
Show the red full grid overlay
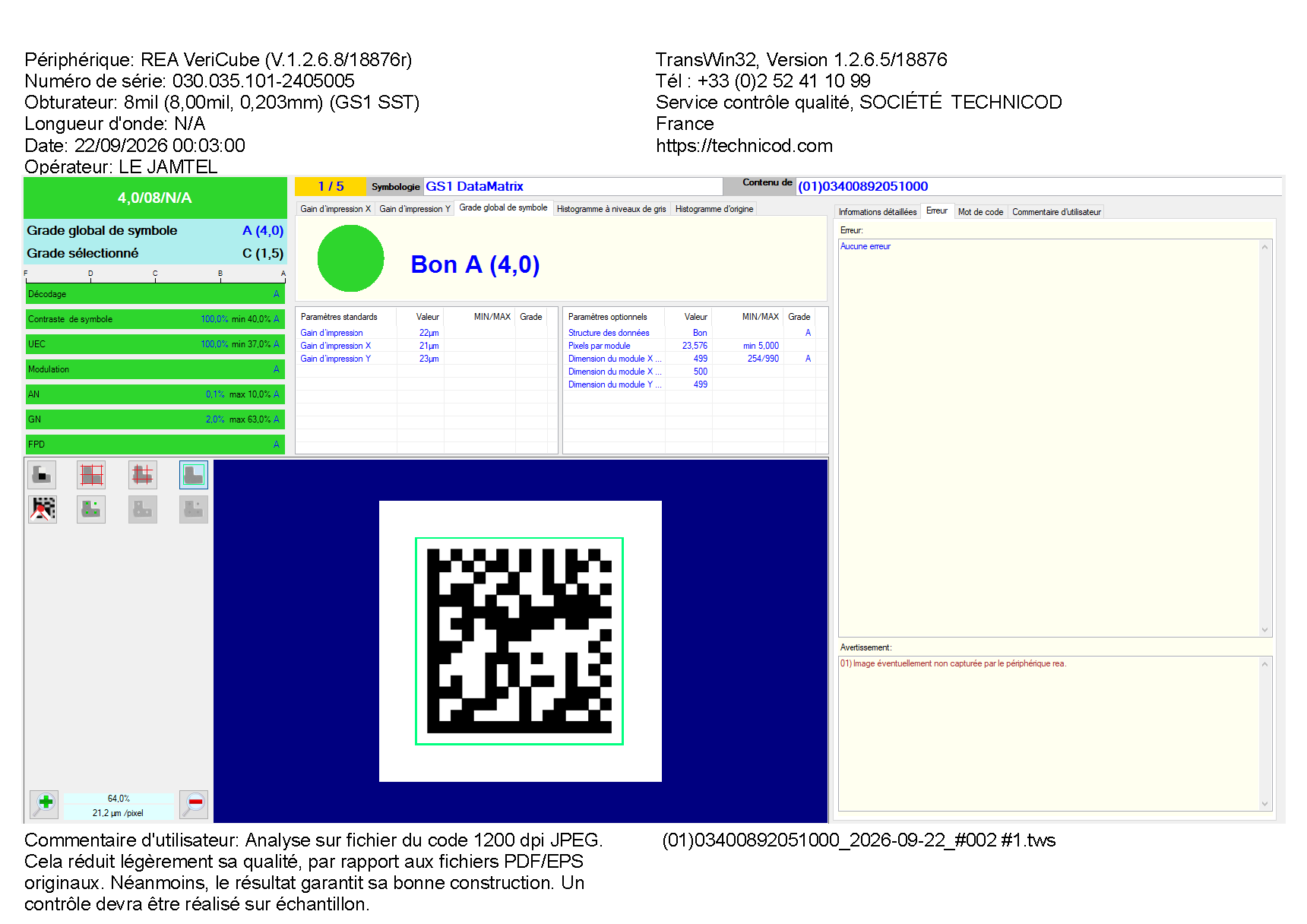coord(92,475)
